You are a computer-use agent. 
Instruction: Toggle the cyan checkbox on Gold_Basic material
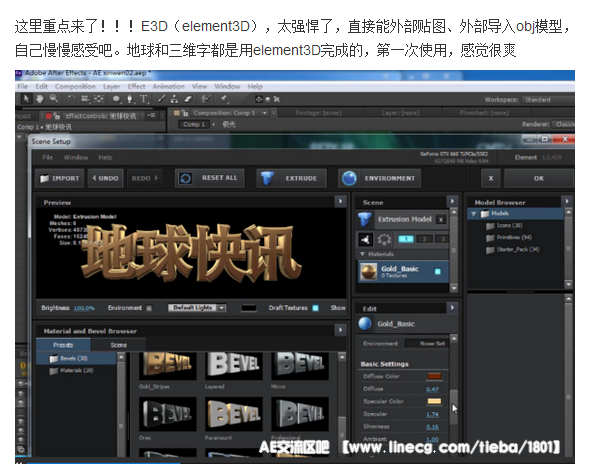tap(438, 271)
